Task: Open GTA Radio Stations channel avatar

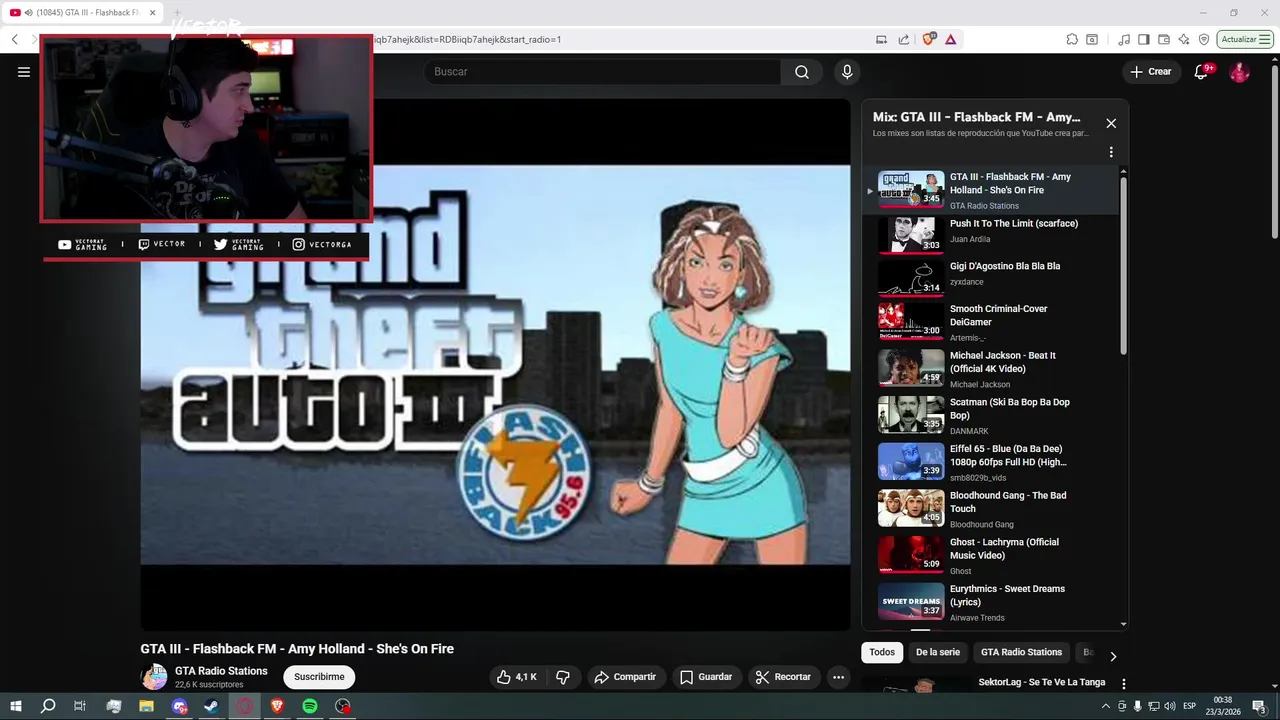Action: [154, 677]
